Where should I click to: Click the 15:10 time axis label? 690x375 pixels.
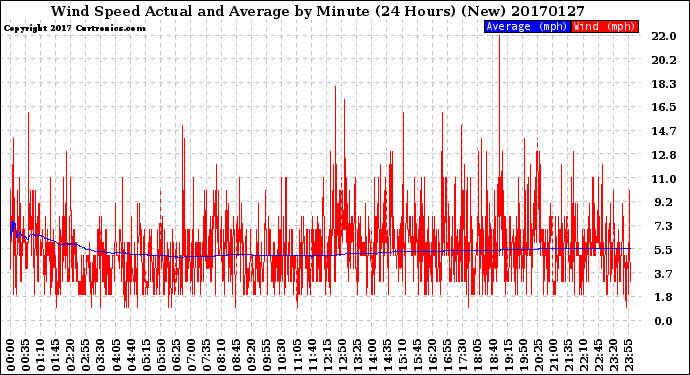pyautogui.click(x=402, y=355)
